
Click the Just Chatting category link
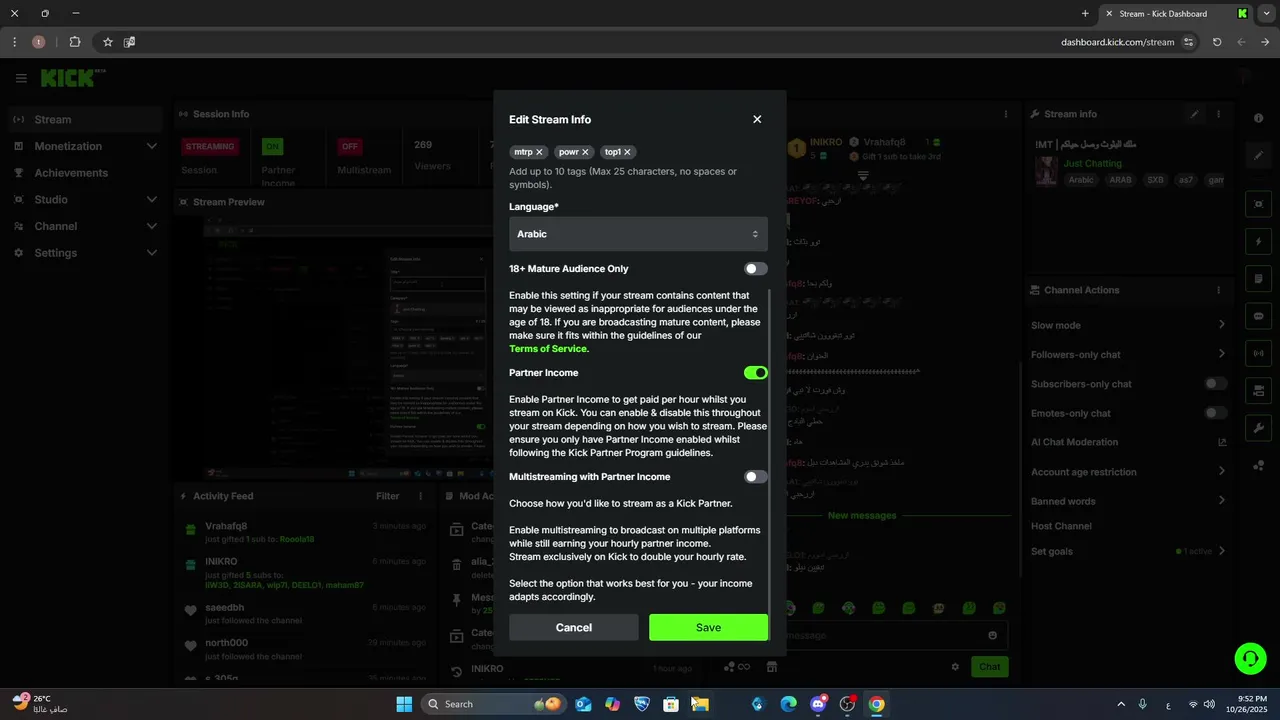click(1092, 163)
